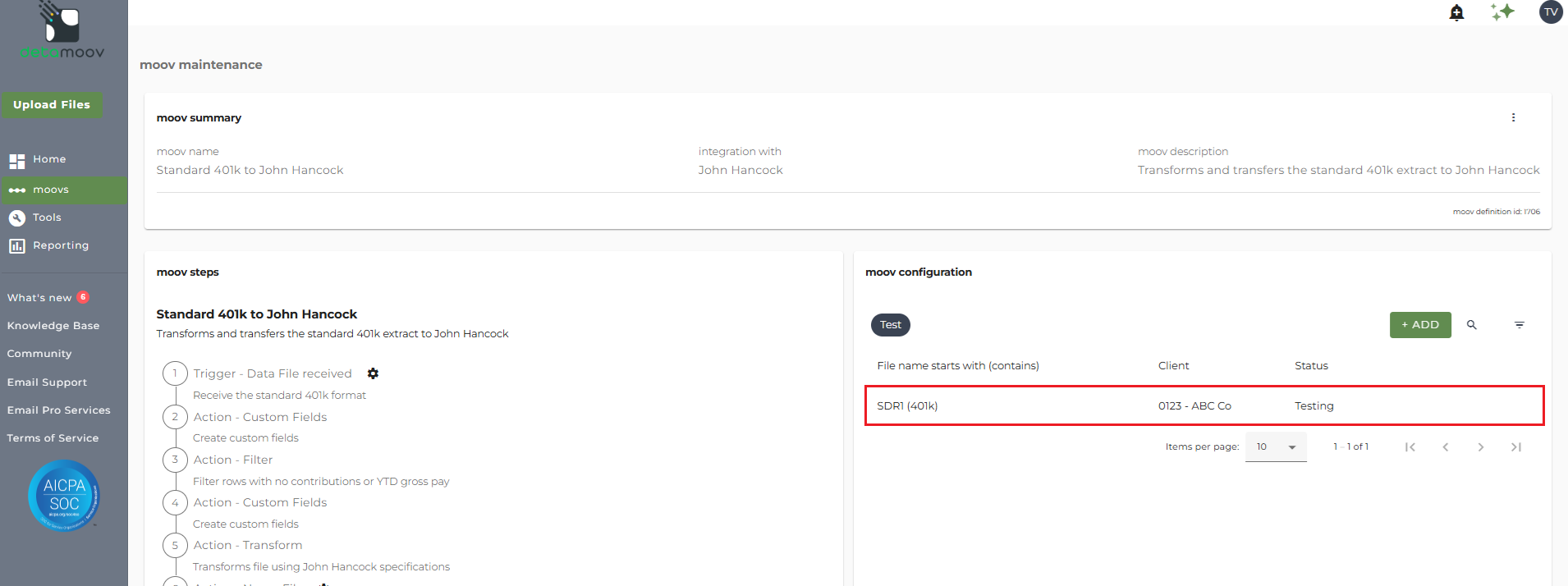Click Trigger - Data File received step

click(x=273, y=373)
